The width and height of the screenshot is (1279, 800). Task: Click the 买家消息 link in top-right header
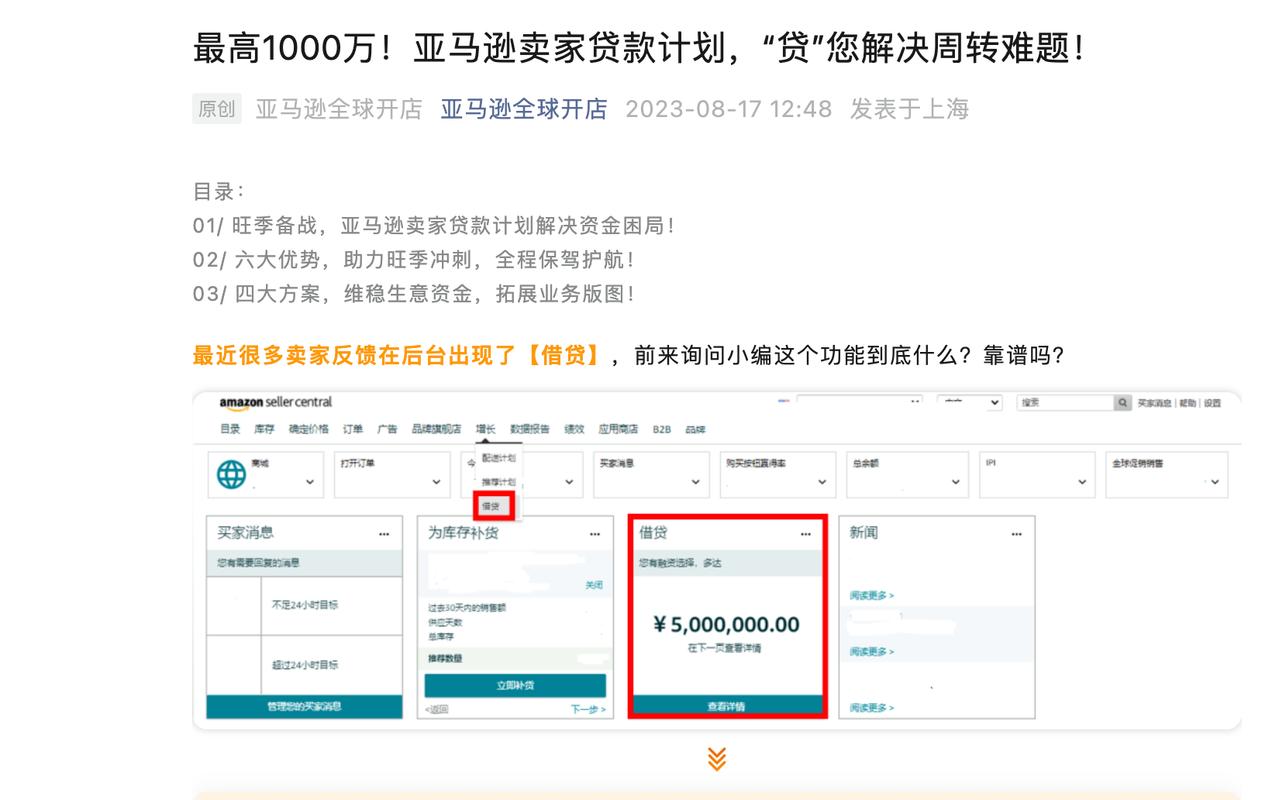pyautogui.click(x=1155, y=403)
